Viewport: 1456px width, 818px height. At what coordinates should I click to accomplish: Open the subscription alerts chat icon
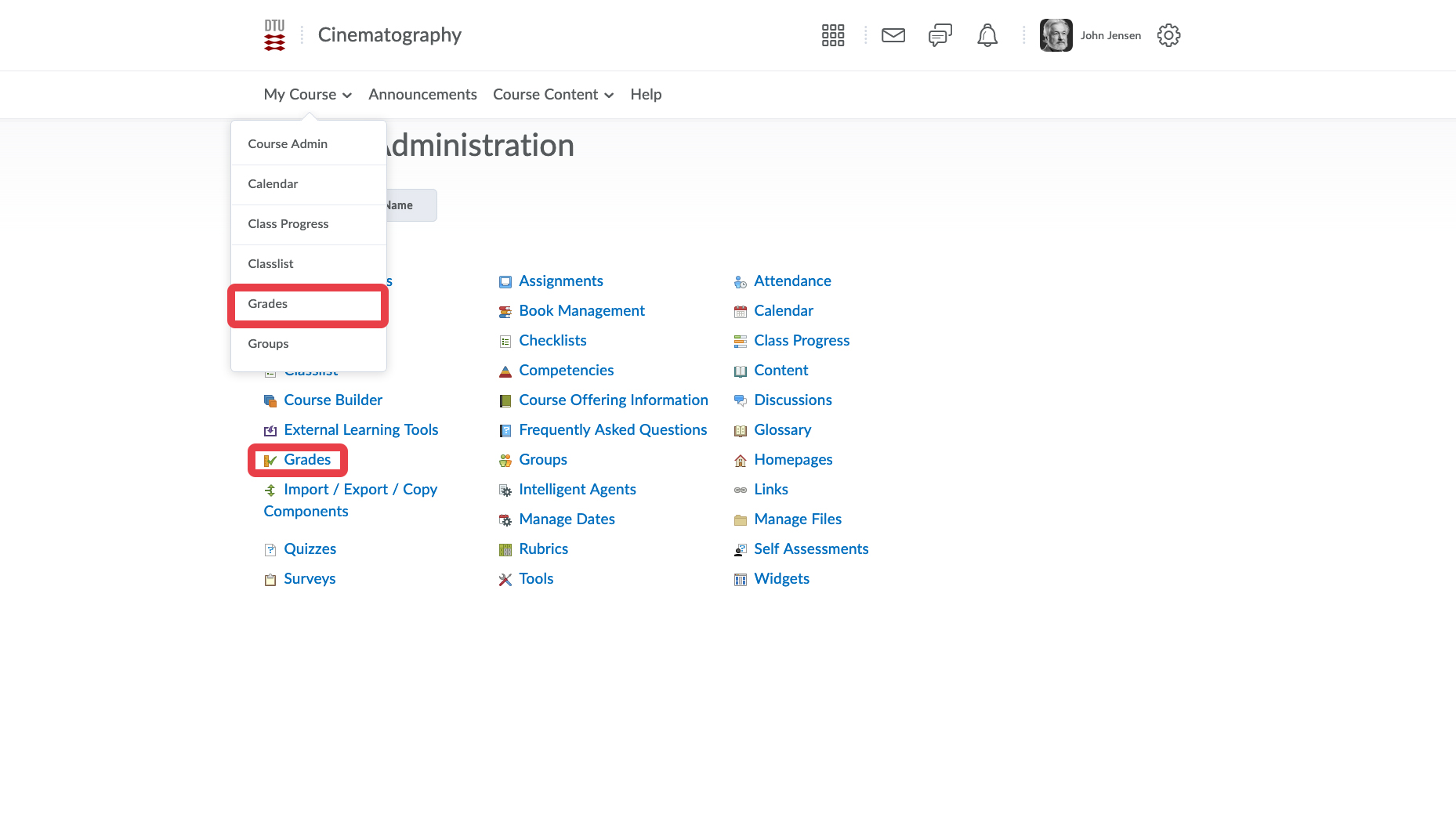(940, 35)
